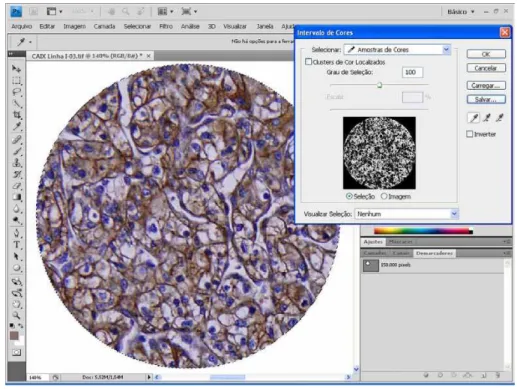Select the 3D Rotate tool

(x=16, y=282)
